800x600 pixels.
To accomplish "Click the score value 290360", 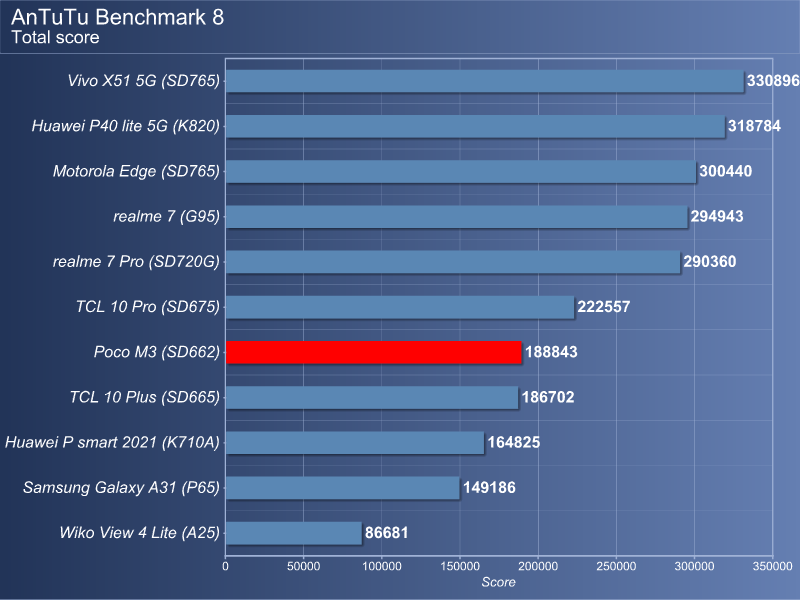I will (710, 262).
